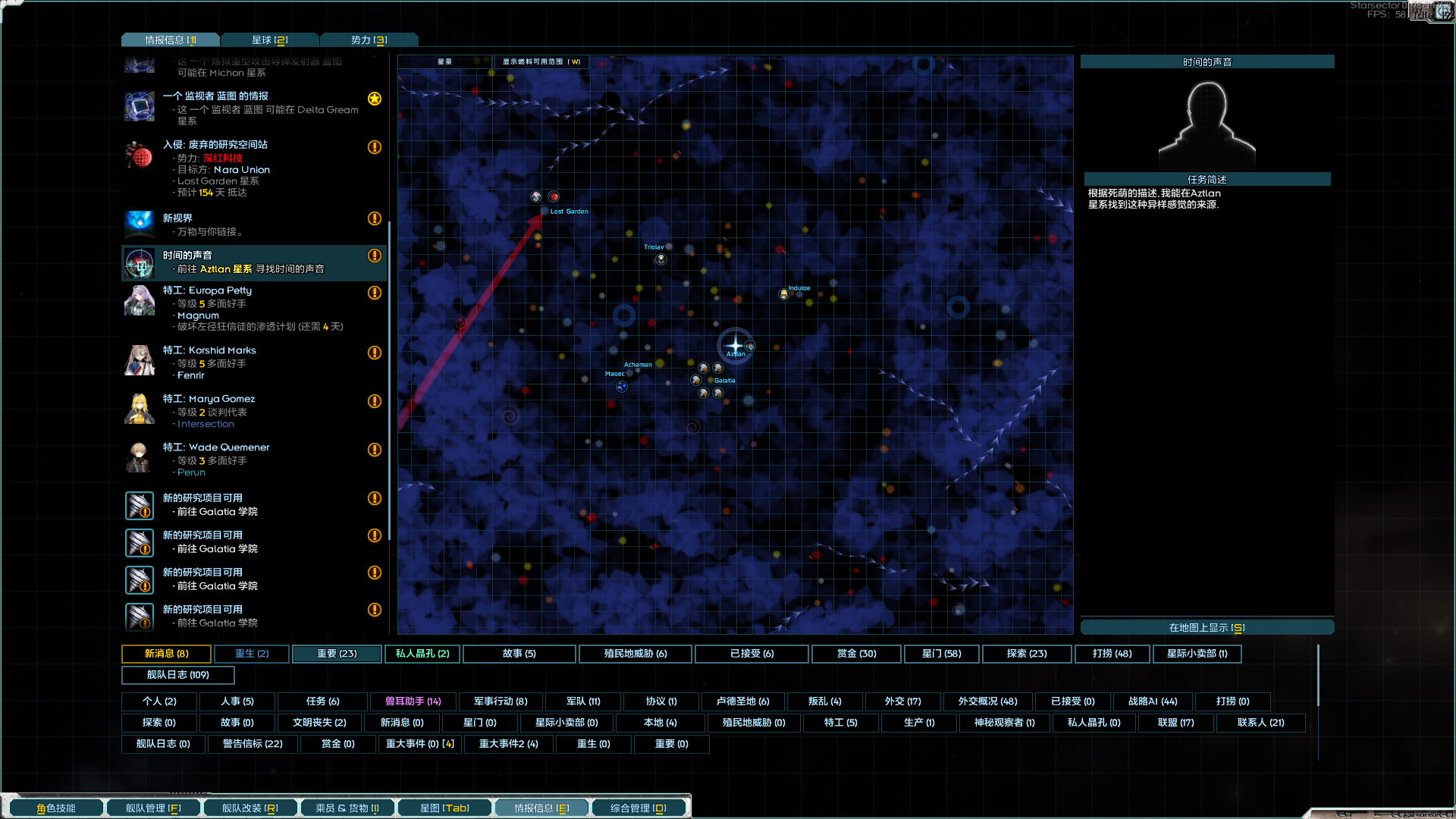Image resolution: width=1456 pixels, height=819 pixels.
Task: Click the blue 新视界 intel icon
Action: click(139, 224)
